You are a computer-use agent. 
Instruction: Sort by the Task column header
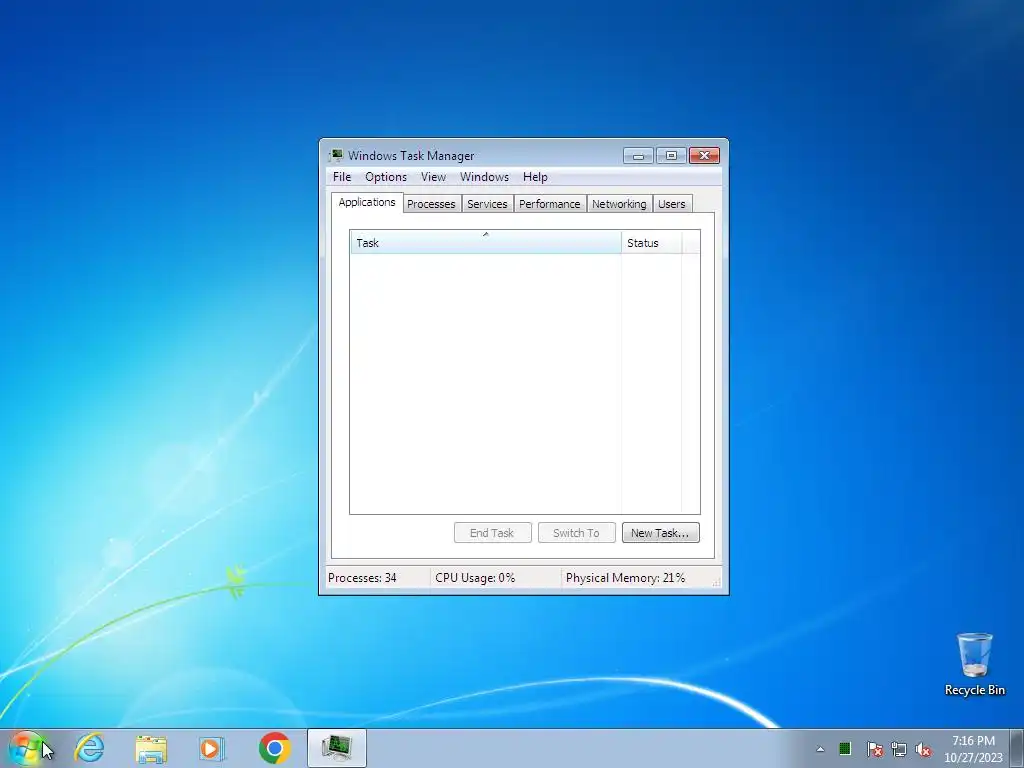pyautogui.click(x=486, y=243)
